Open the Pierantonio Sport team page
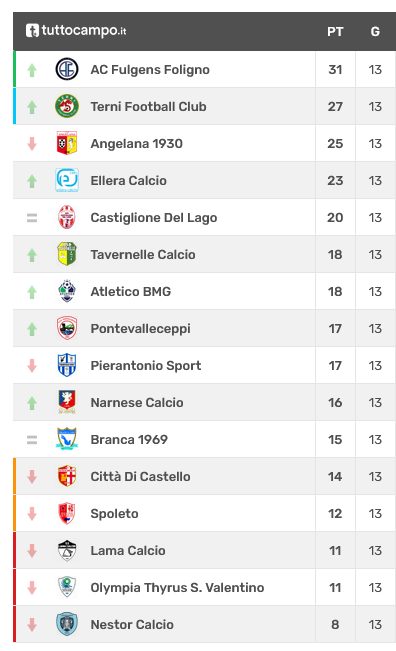The height and width of the screenshot is (651, 396). (146, 365)
